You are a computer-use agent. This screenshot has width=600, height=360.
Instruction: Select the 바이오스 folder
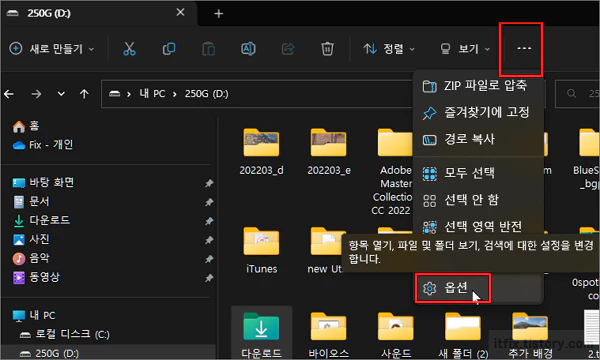(329, 335)
